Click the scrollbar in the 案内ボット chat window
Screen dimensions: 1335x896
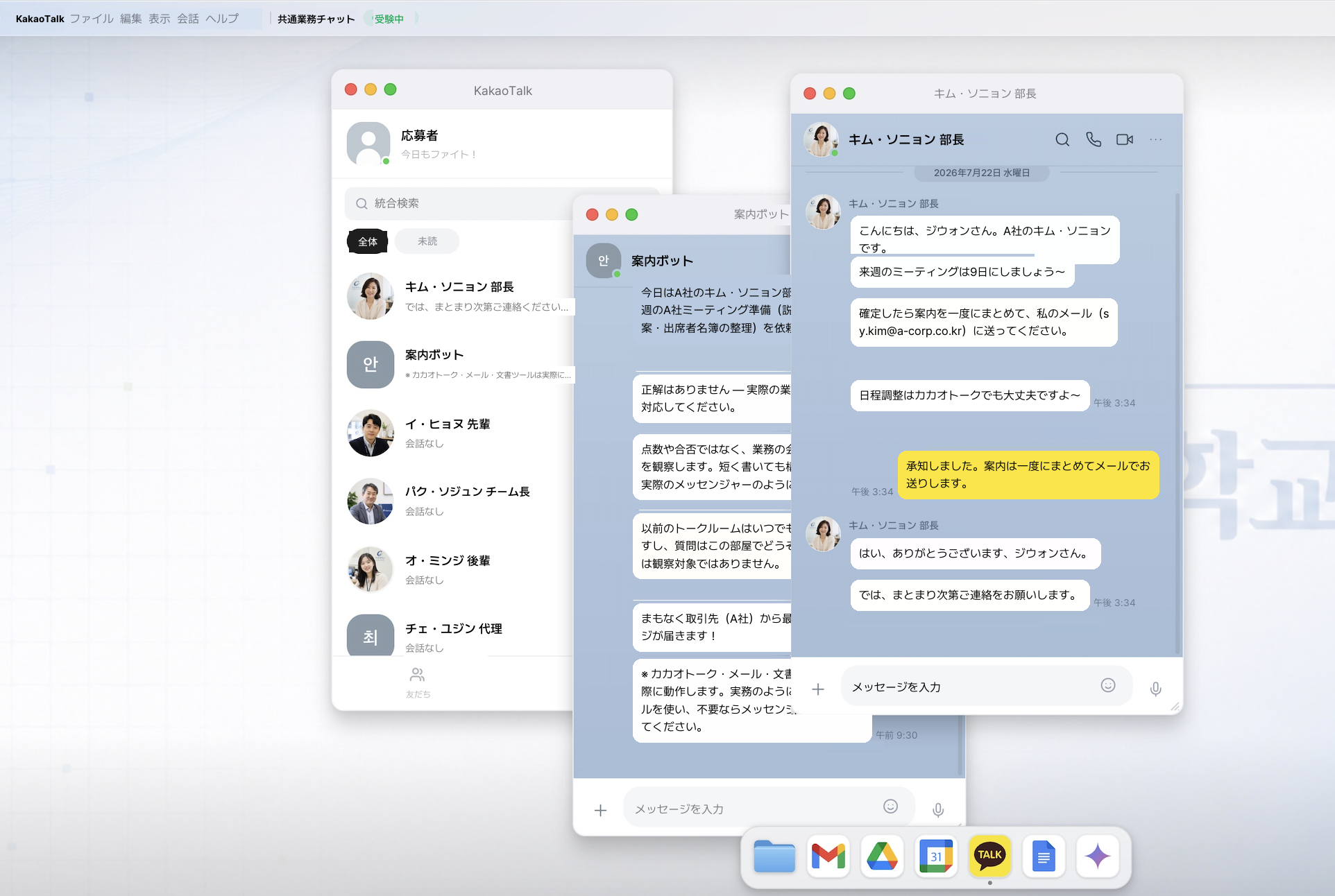pyautogui.click(x=960, y=746)
